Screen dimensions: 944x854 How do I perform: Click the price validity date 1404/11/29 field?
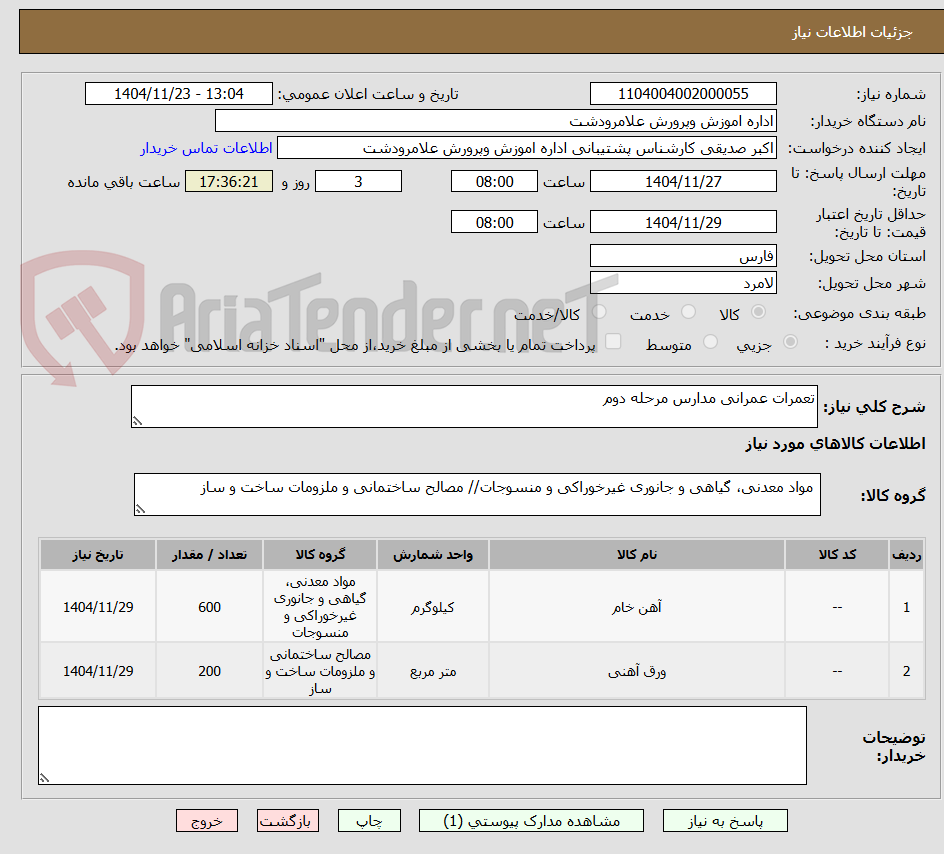click(x=683, y=222)
